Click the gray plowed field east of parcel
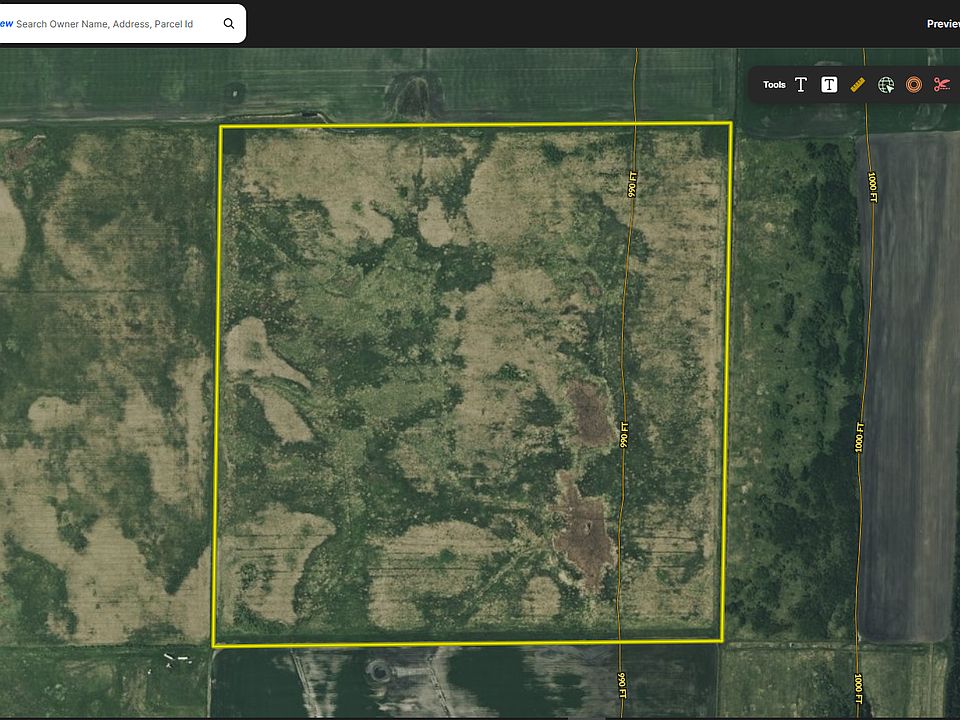Image resolution: width=960 pixels, height=720 pixels. tap(910, 386)
